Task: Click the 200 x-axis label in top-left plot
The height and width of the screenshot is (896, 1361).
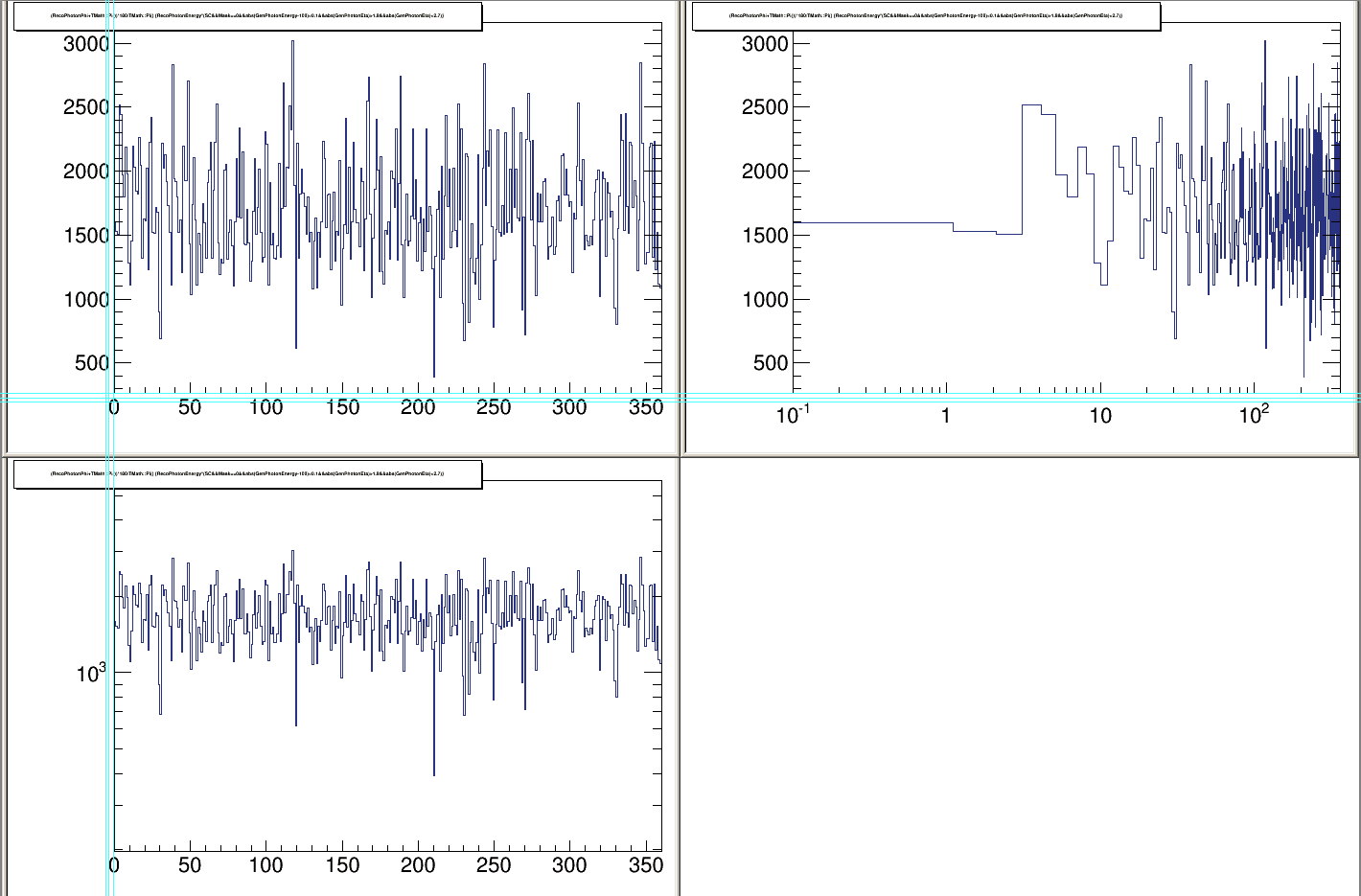Action: click(418, 408)
